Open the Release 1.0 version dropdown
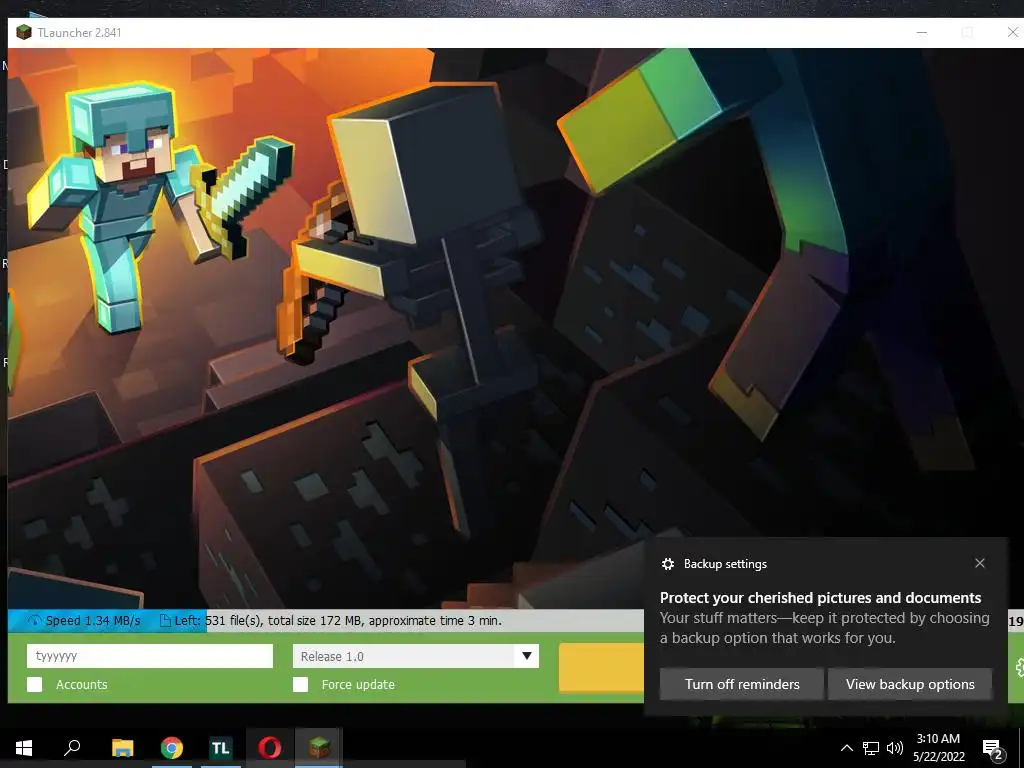The image size is (1024, 768). (416, 656)
